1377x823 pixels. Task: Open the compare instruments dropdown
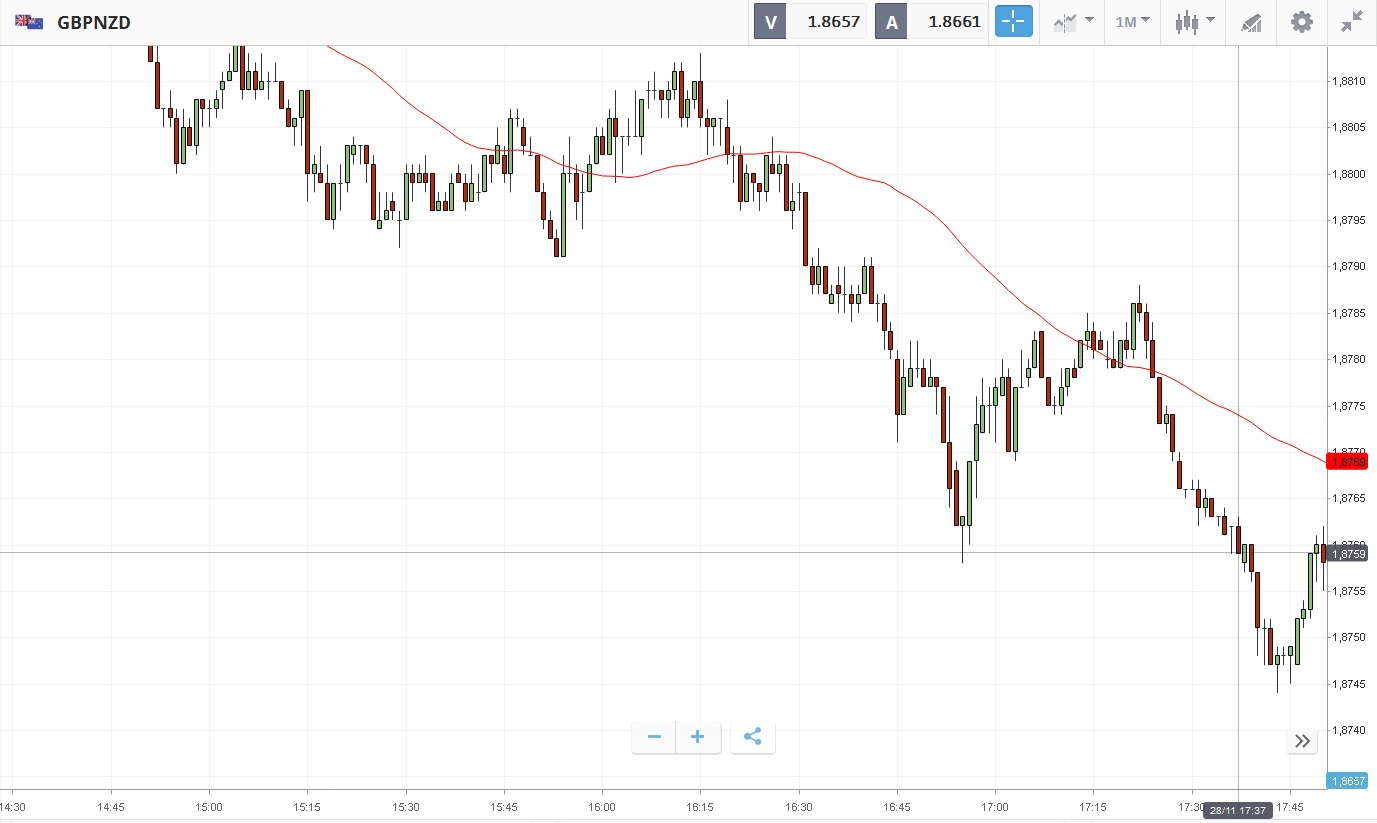(x=1072, y=21)
